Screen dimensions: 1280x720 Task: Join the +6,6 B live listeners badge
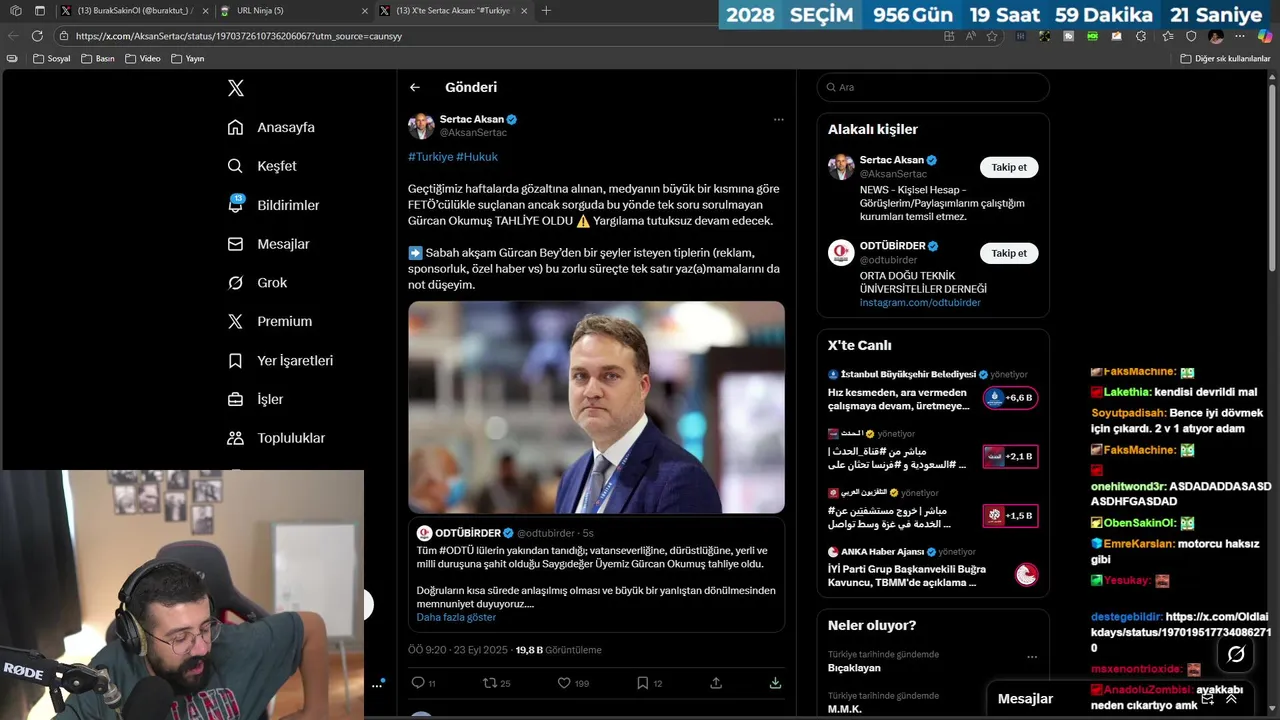(x=1010, y=398)
